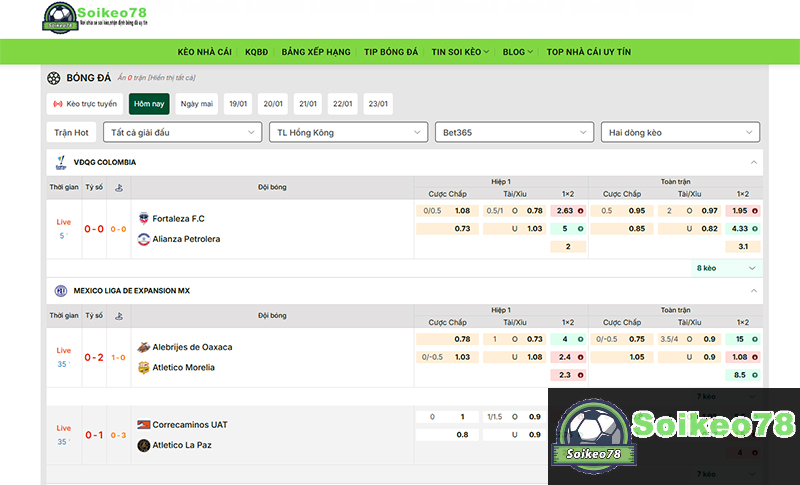
Task: Click the Correcaminos UAT team icon
Action: point(144,424)
